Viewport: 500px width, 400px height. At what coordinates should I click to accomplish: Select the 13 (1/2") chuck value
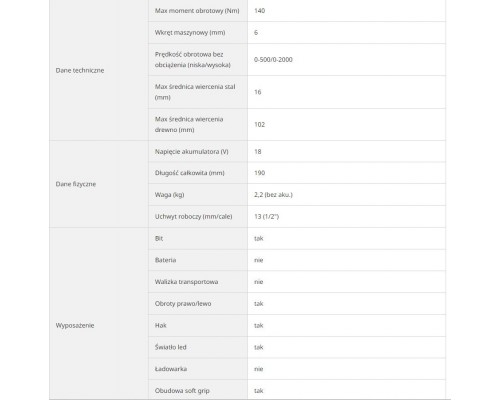tap(266, 217)
